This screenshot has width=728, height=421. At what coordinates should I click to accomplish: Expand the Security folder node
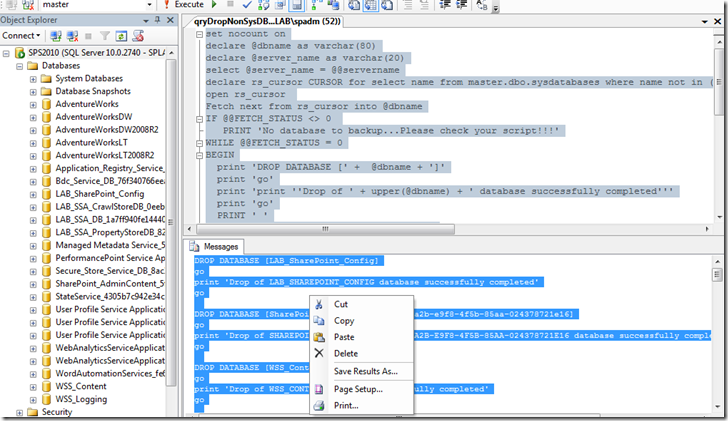[x=19, y=411]
